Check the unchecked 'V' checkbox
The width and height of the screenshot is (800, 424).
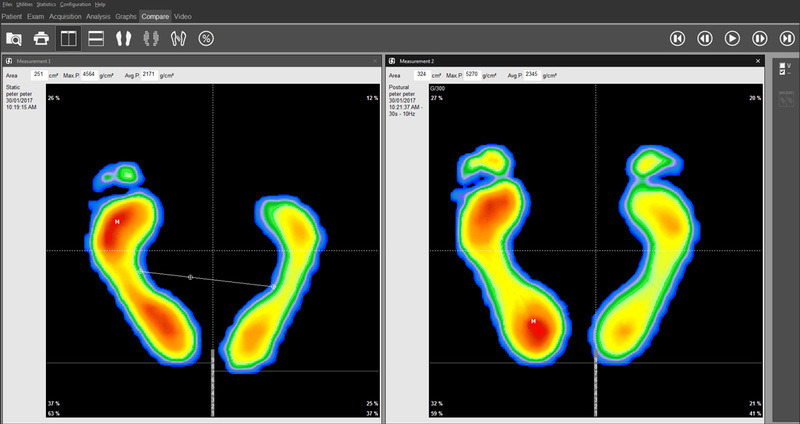(x=782, y=65)
